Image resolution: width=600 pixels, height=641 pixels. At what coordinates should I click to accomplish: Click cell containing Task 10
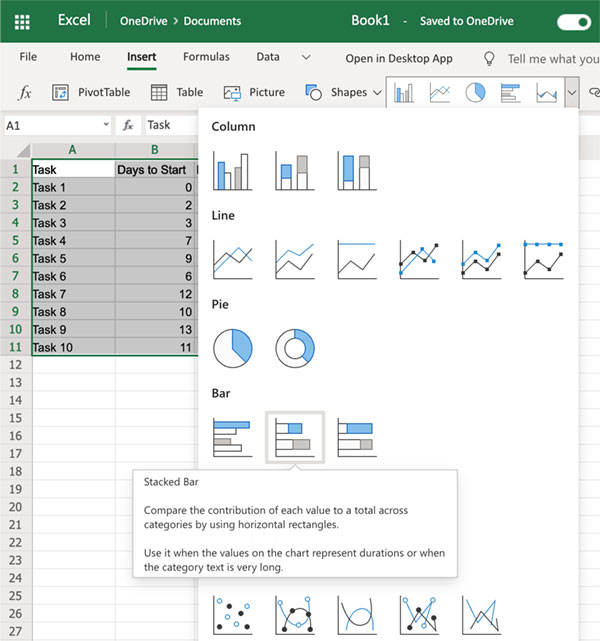click(73, 347)
